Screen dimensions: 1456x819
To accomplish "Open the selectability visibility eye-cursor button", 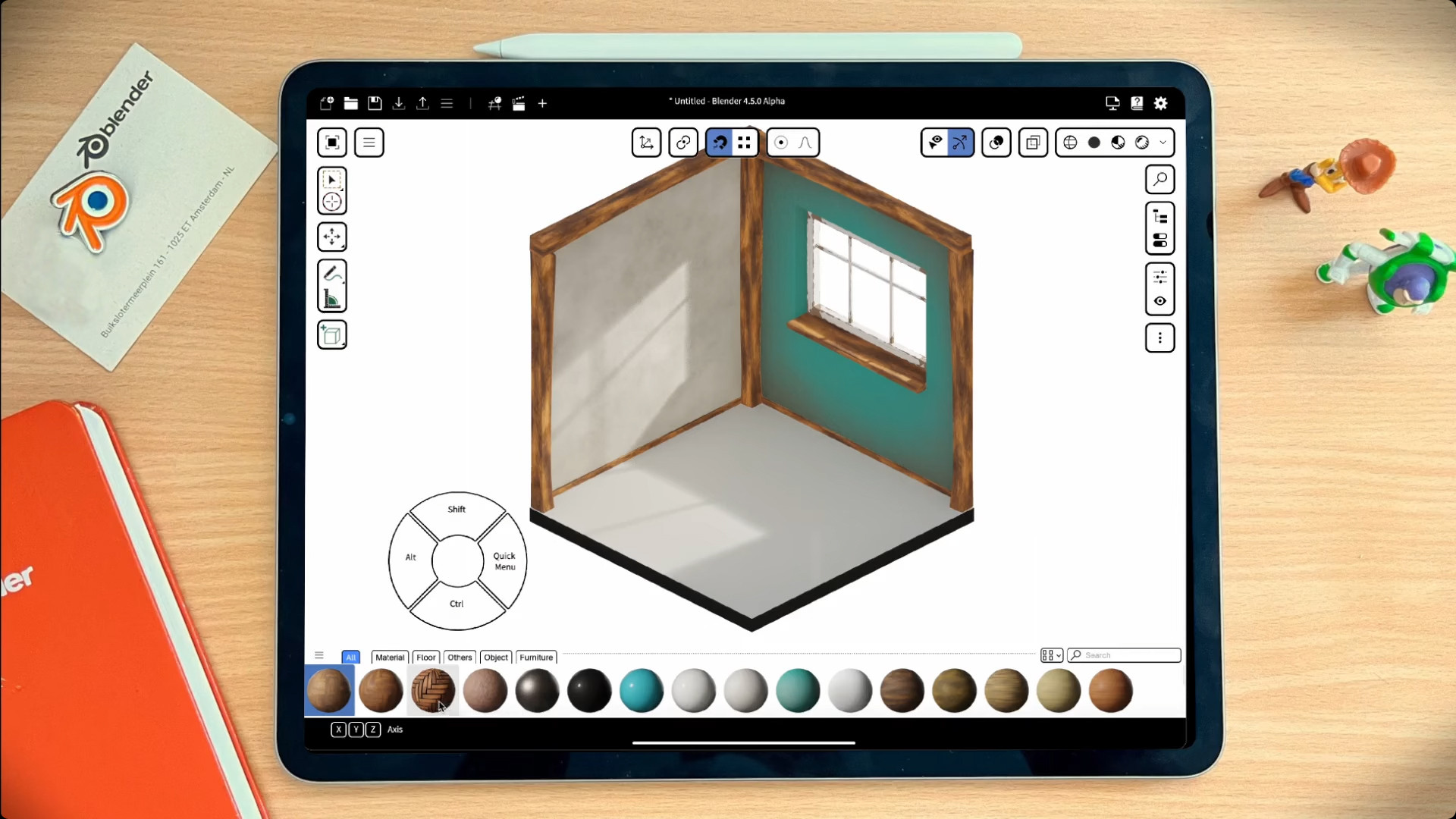I will coord(936,143).
